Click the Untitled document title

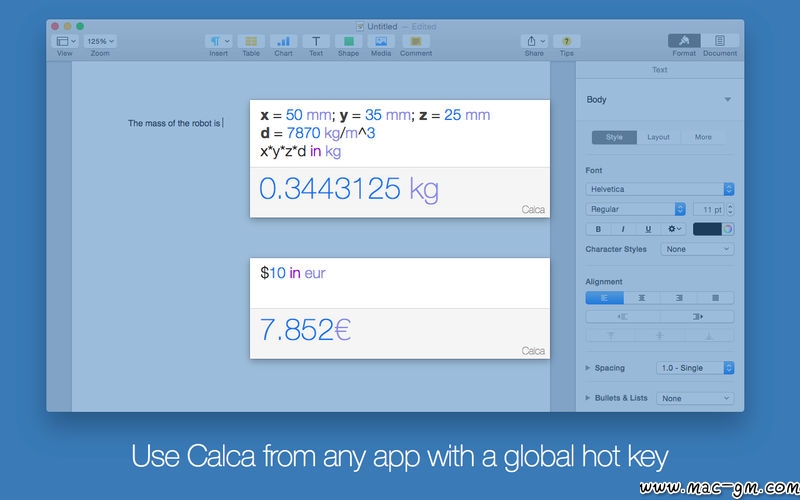point(382,27)
